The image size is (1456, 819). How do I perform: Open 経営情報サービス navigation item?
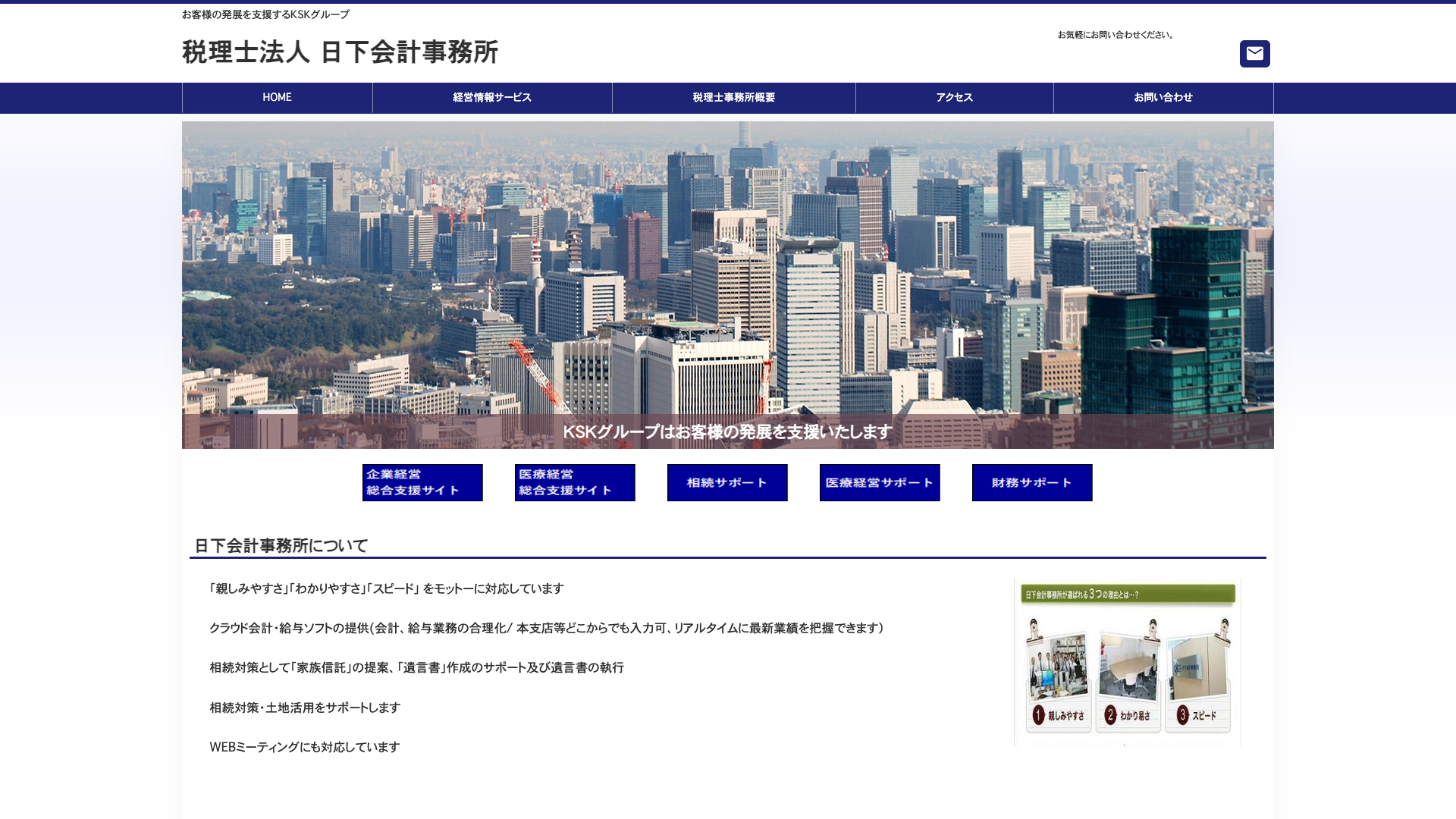[x=492, y=98]
